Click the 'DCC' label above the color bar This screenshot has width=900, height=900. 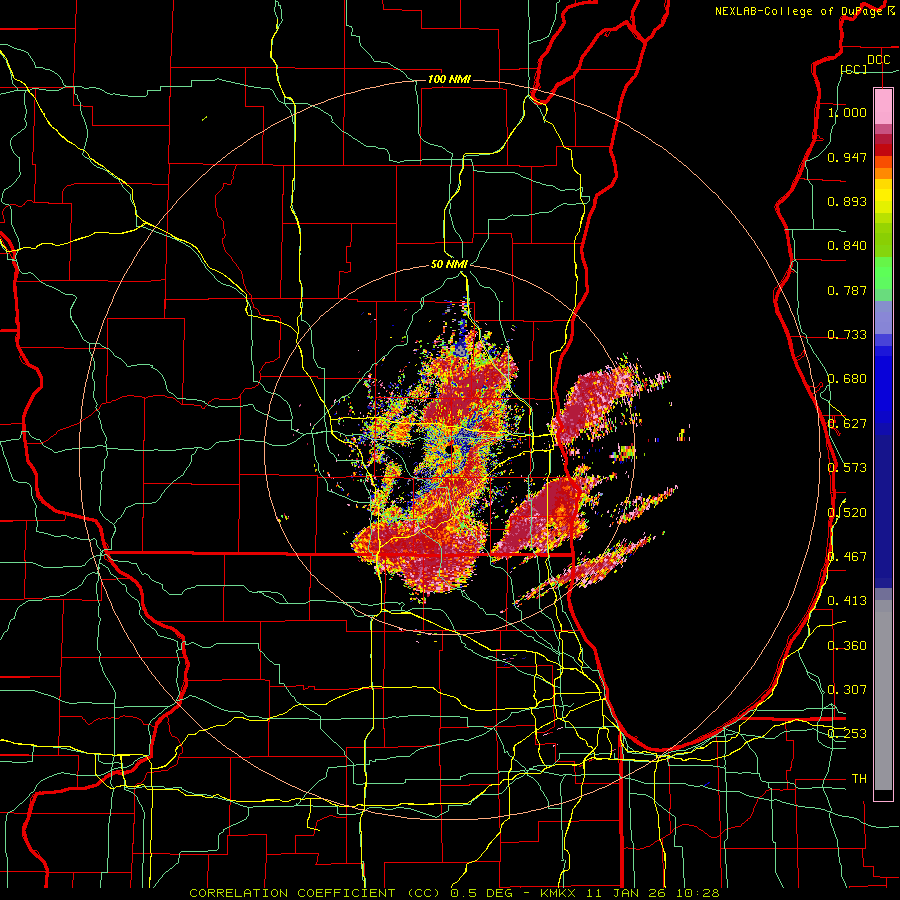click(x=878, y=60)
